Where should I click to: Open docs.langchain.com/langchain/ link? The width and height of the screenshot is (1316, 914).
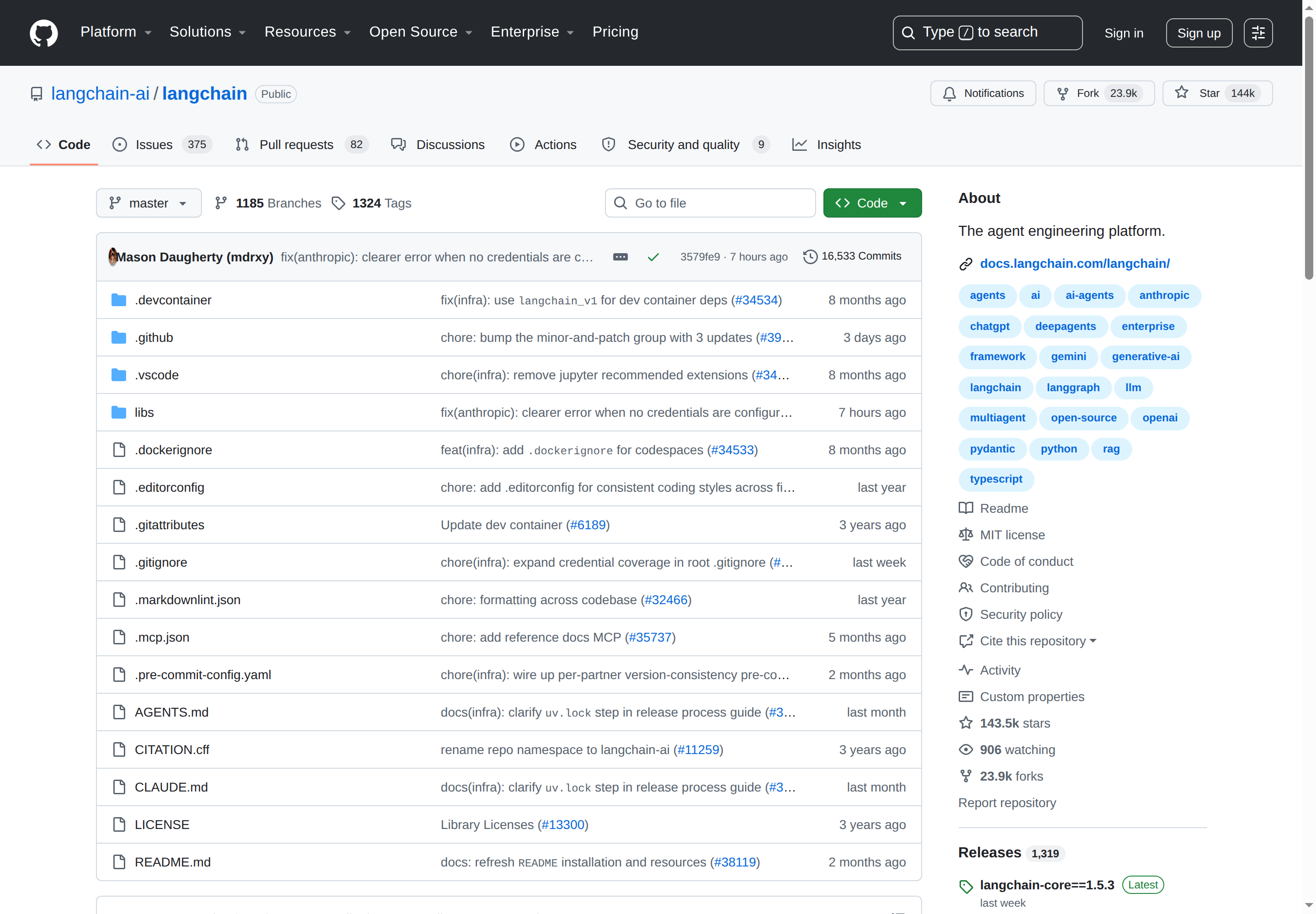point(1074,263)
